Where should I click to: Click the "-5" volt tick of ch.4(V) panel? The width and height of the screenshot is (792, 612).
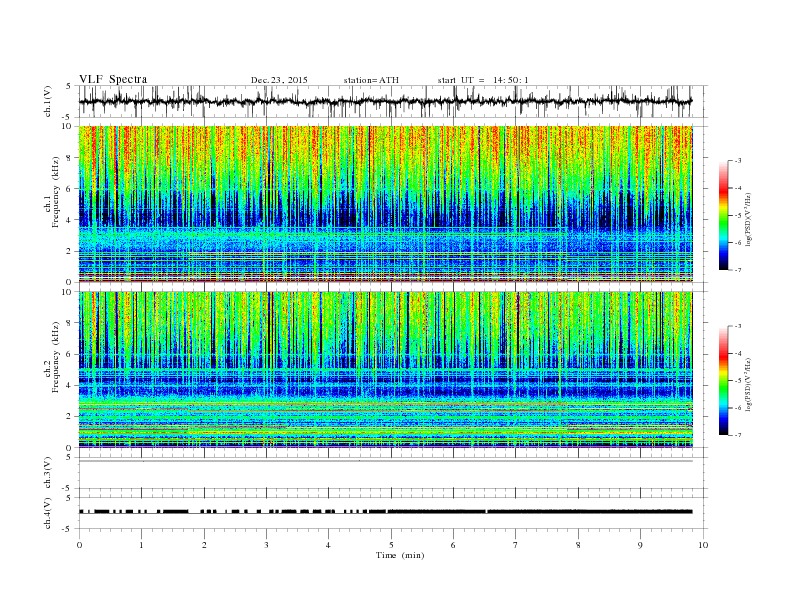tap(67, 529)
